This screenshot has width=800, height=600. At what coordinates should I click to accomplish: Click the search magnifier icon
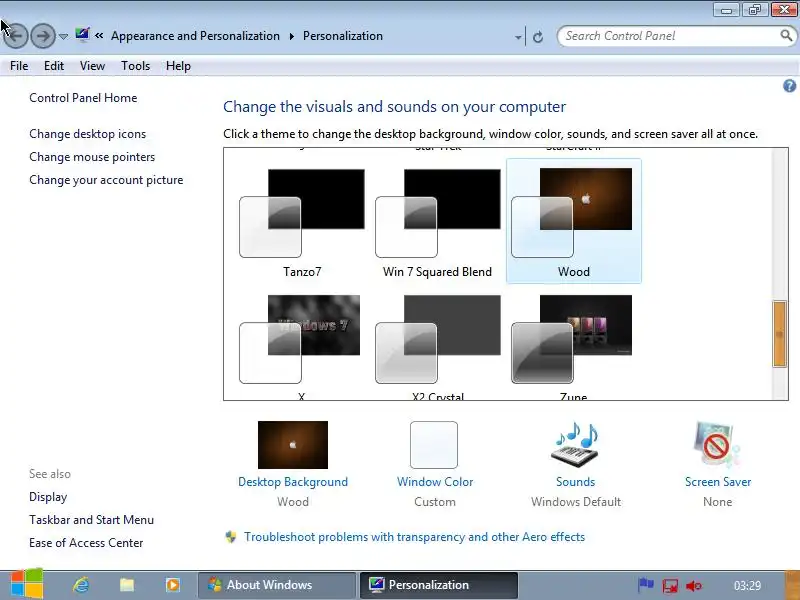(x=786, y=35)
